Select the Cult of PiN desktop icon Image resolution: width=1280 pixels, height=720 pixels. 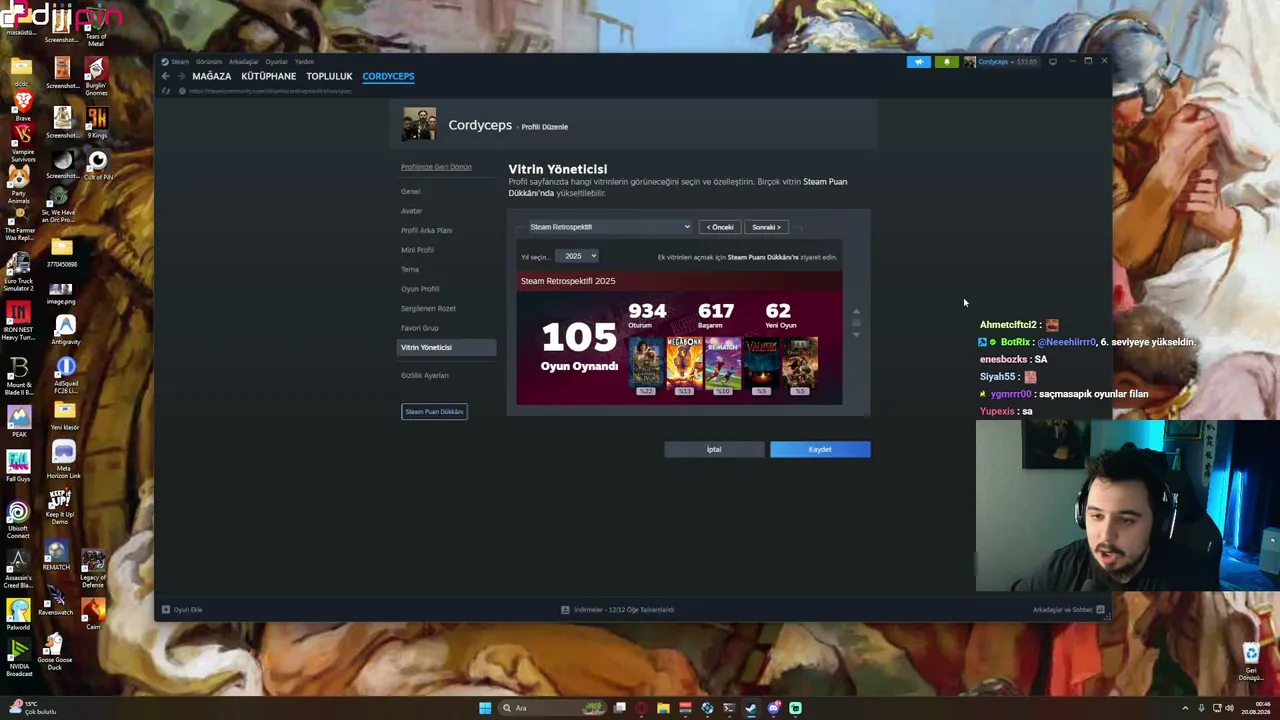point(97,166)
